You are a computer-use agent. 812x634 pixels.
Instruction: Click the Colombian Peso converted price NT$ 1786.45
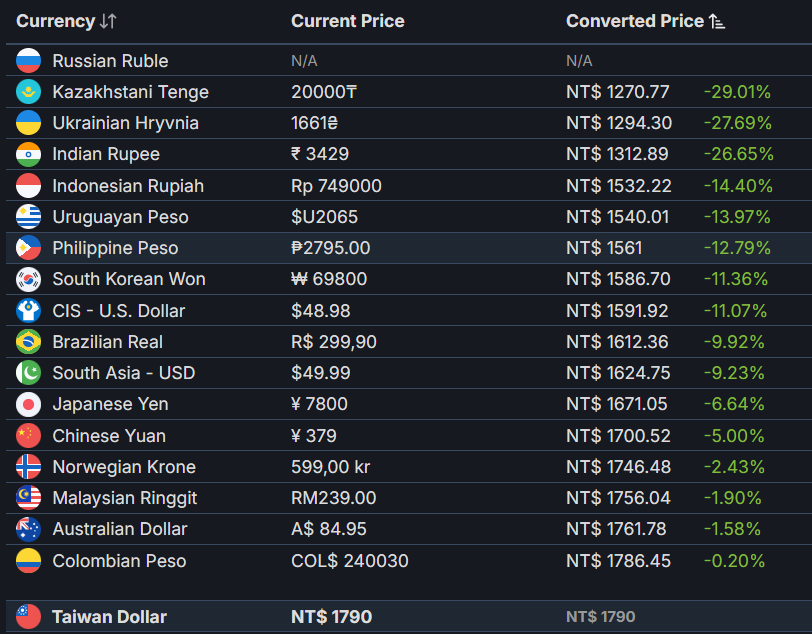point(618,560)
